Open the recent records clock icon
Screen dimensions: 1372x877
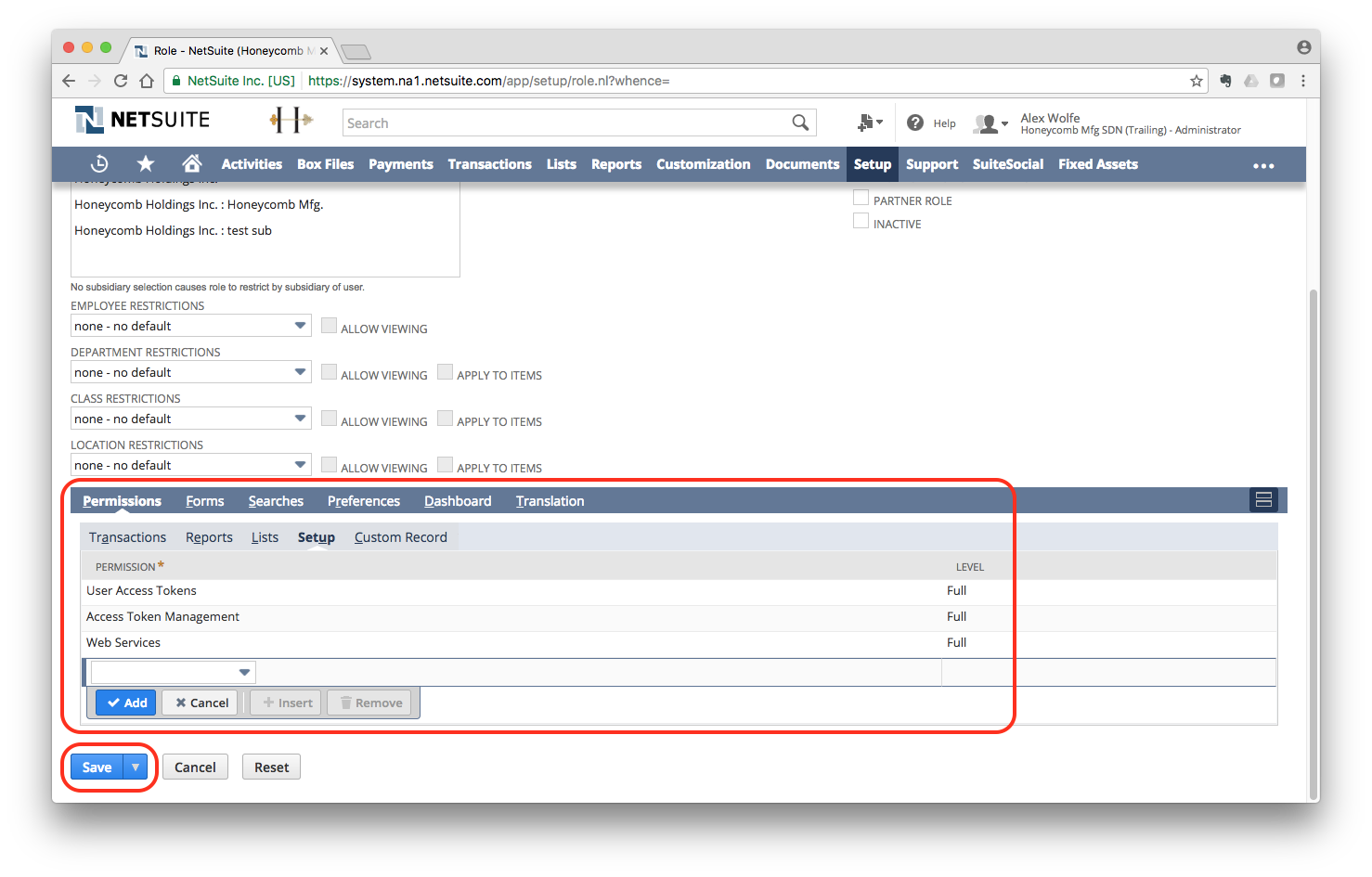click(x=99, y=164)
